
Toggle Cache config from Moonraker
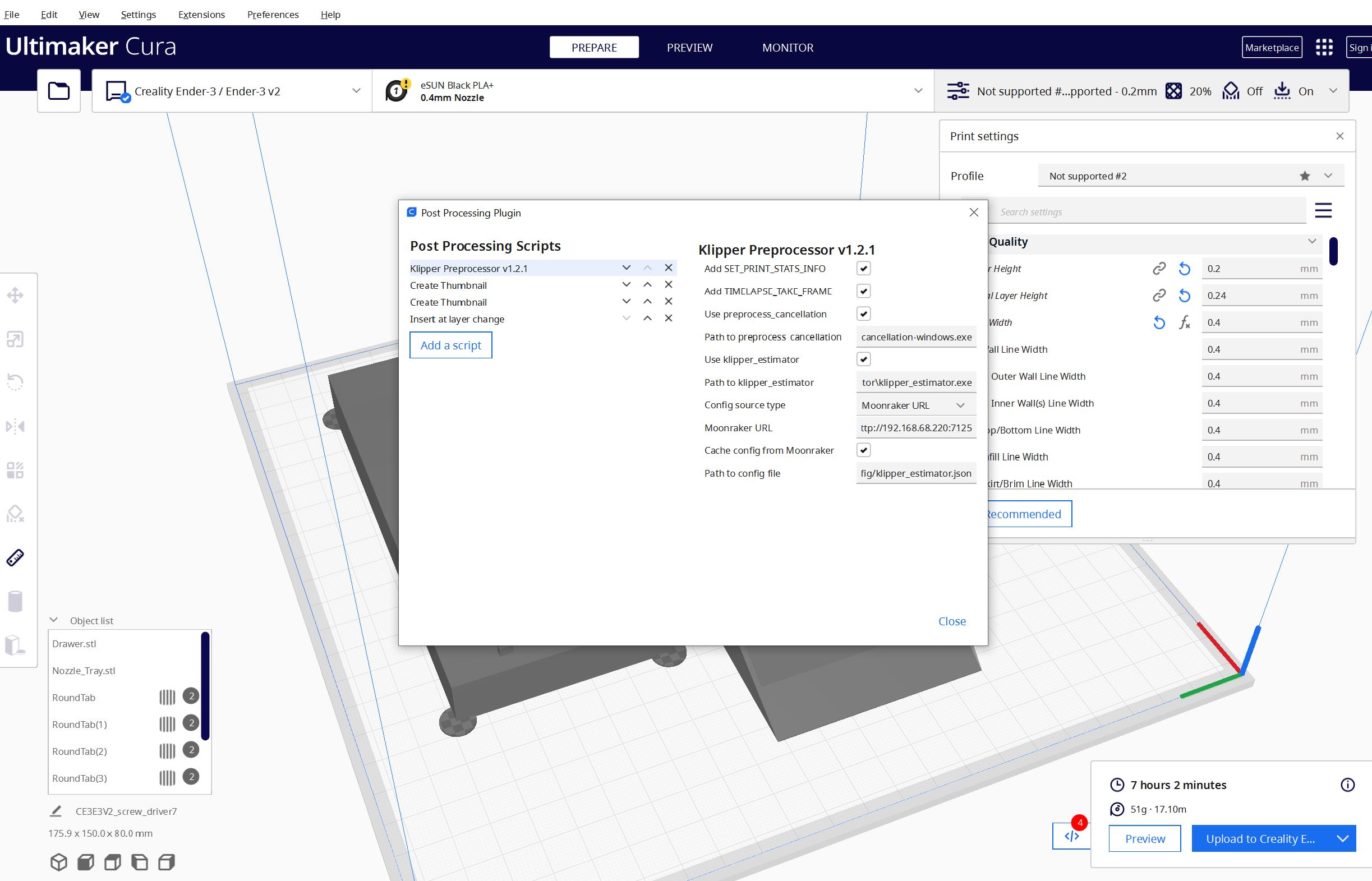coord(863,450)
